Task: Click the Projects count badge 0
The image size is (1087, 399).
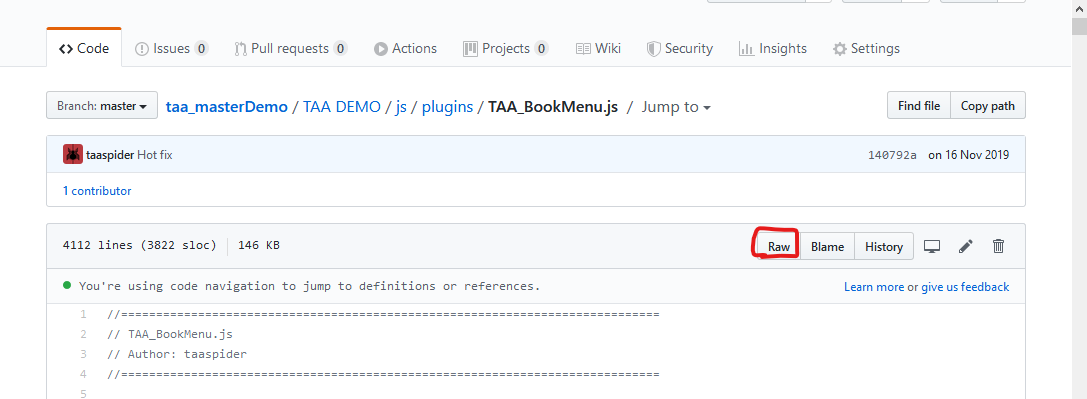Action: 541,48
